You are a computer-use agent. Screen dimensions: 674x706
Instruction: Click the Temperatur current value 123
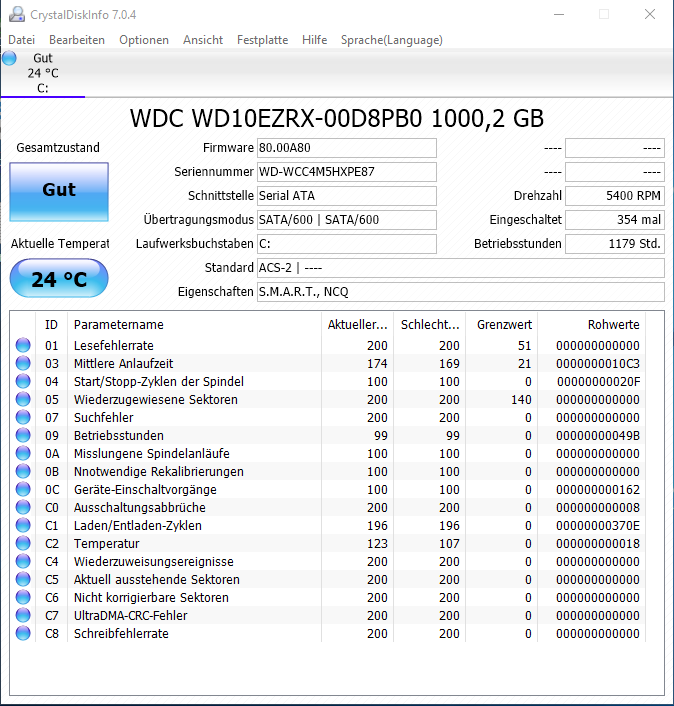(x=377, y=543)
